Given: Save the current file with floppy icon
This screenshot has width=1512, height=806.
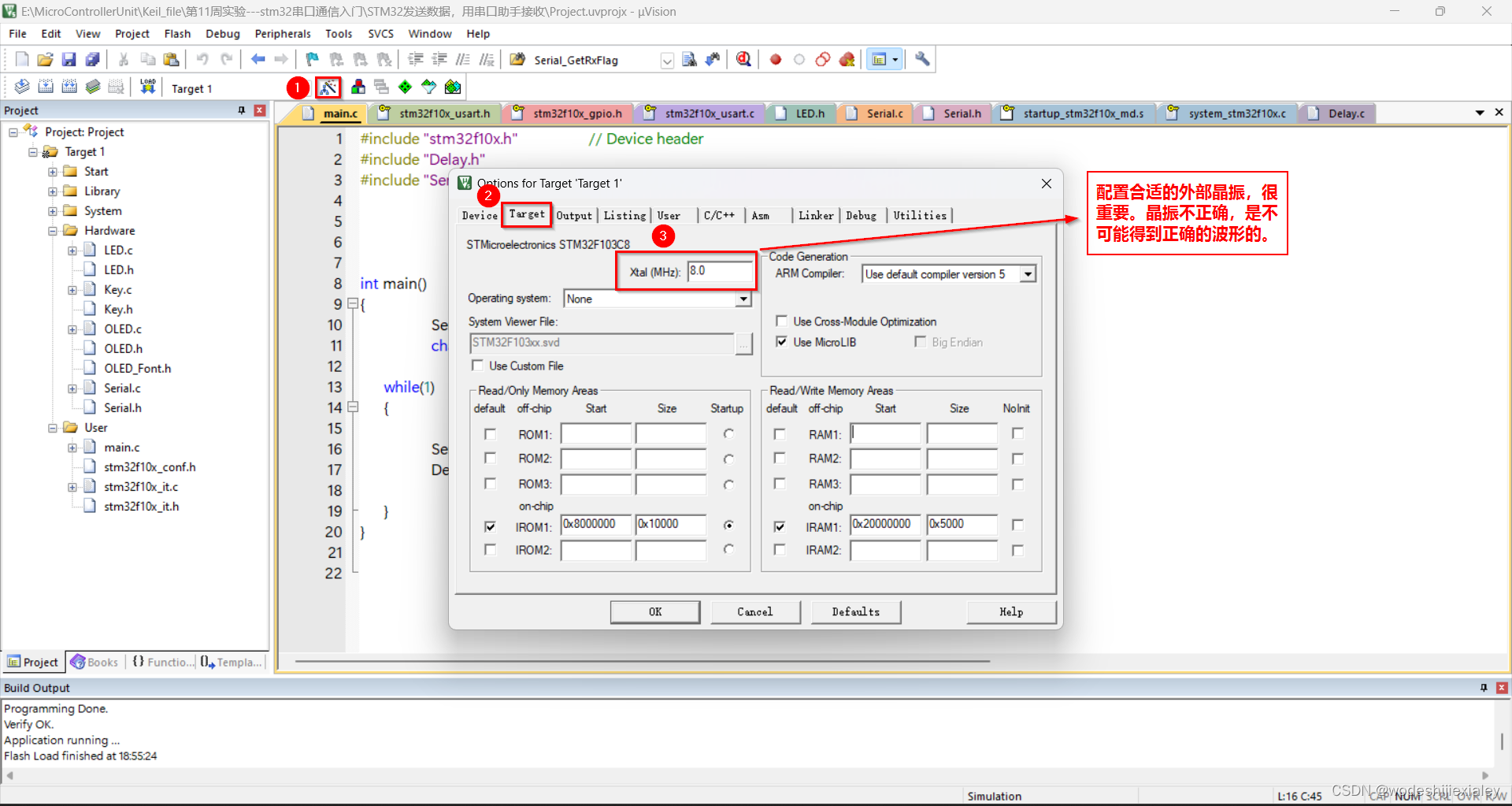Looking at the screenshot, I should tap(69, 59).
